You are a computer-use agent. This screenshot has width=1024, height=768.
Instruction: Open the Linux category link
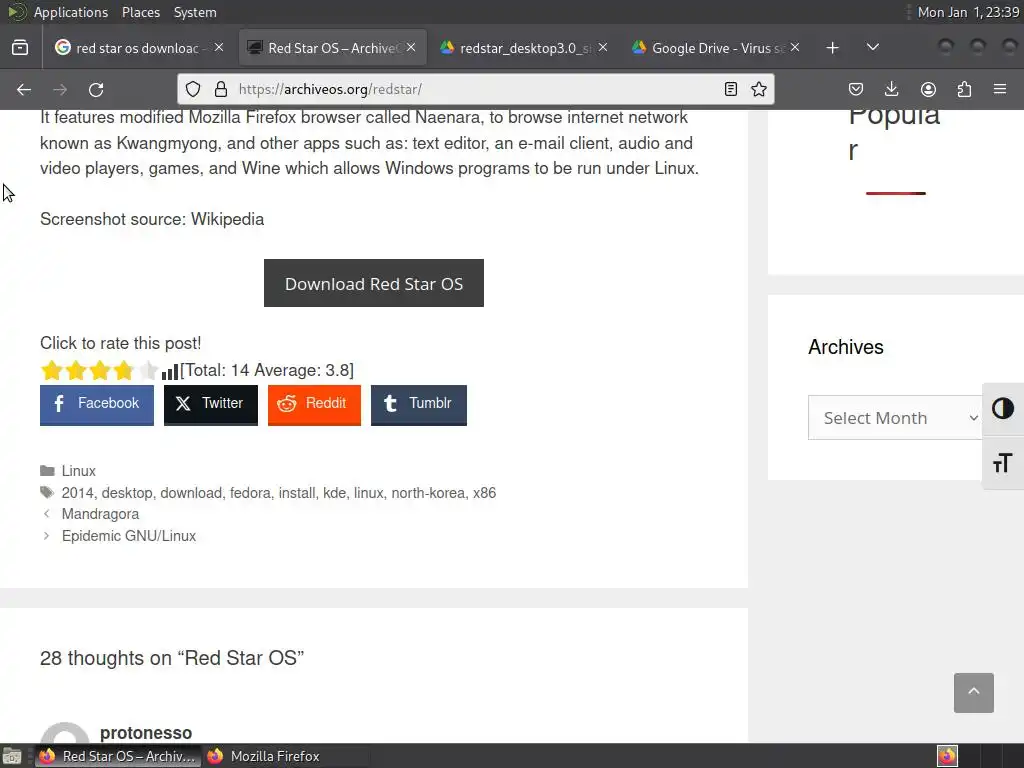point(78,471)
